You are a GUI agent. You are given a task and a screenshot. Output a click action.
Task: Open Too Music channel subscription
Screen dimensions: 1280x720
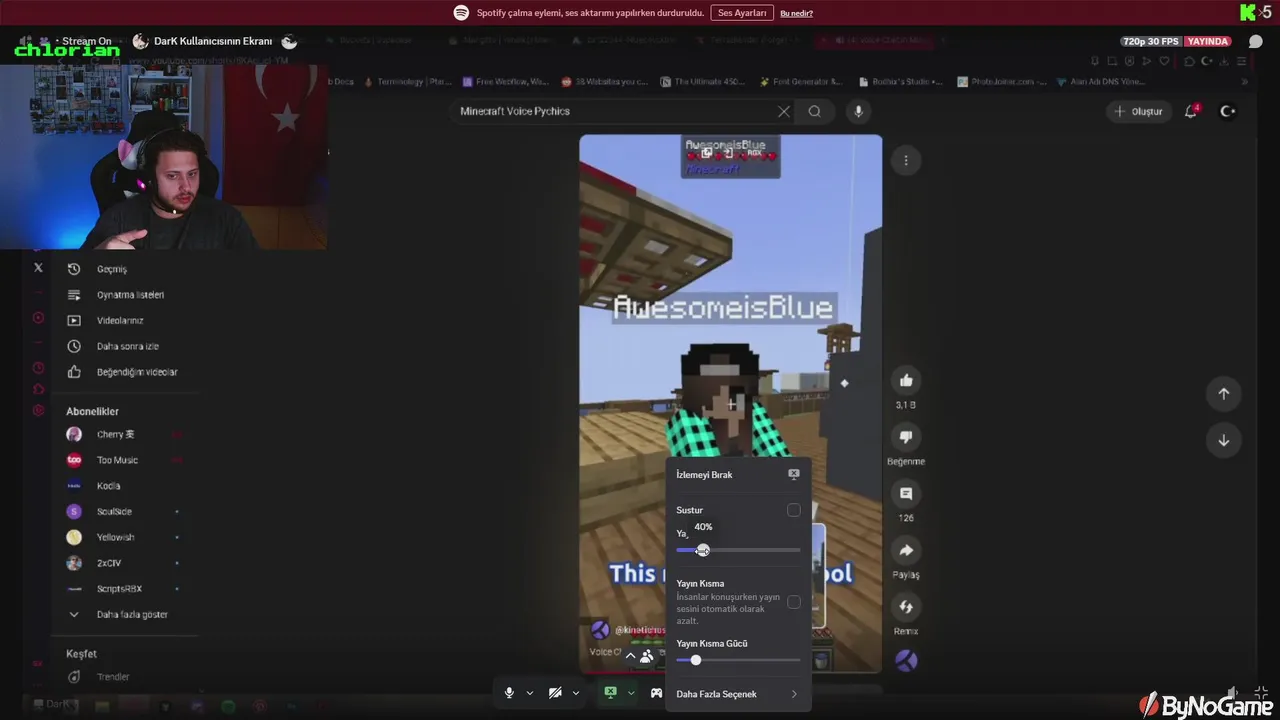[x=117, y=460]
